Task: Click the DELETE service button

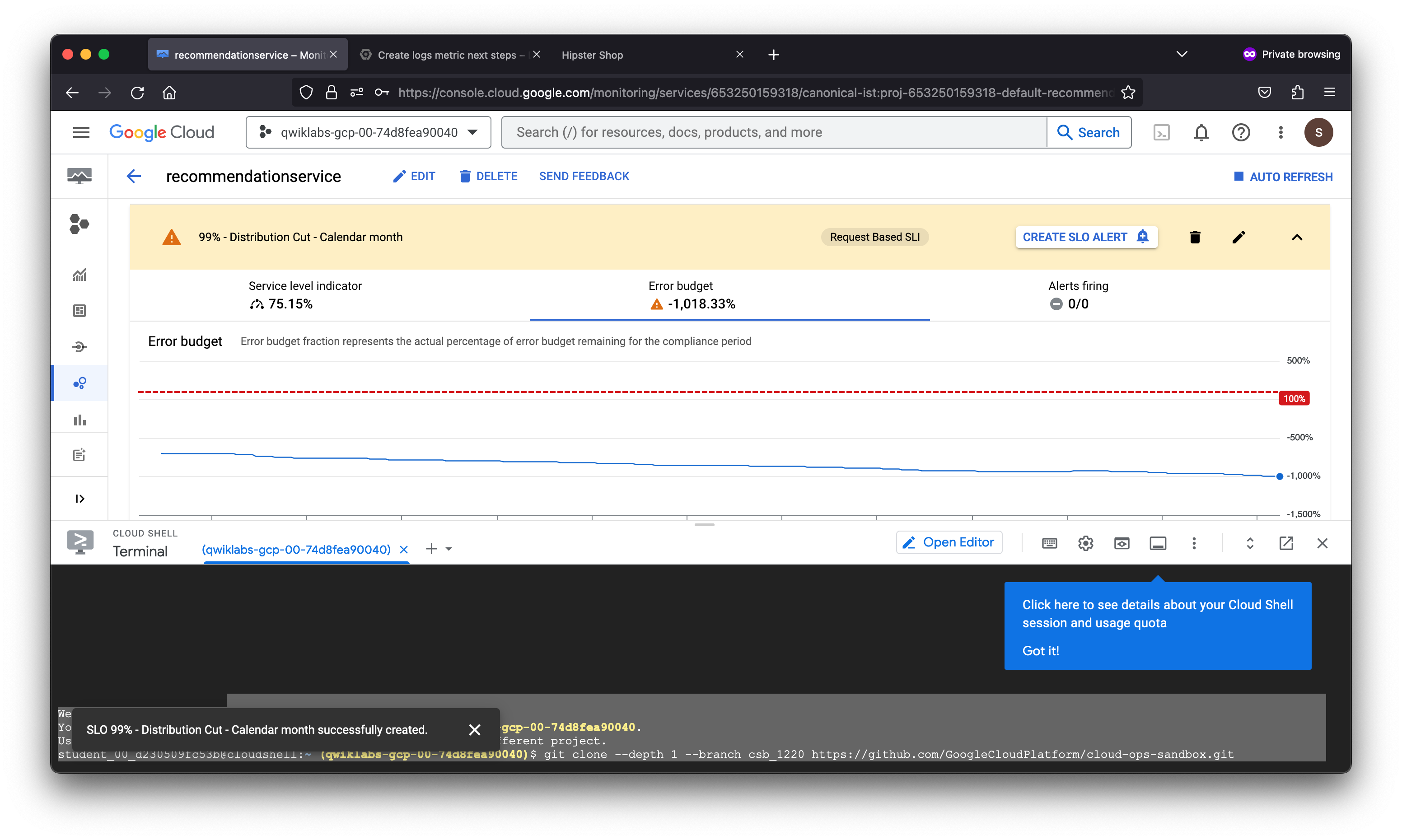Action: pyautogui.click(x=488, y=176)
